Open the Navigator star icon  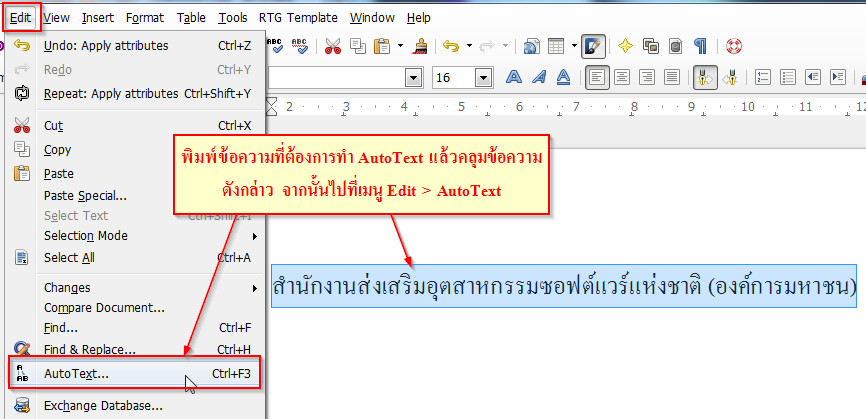point(625,46)
